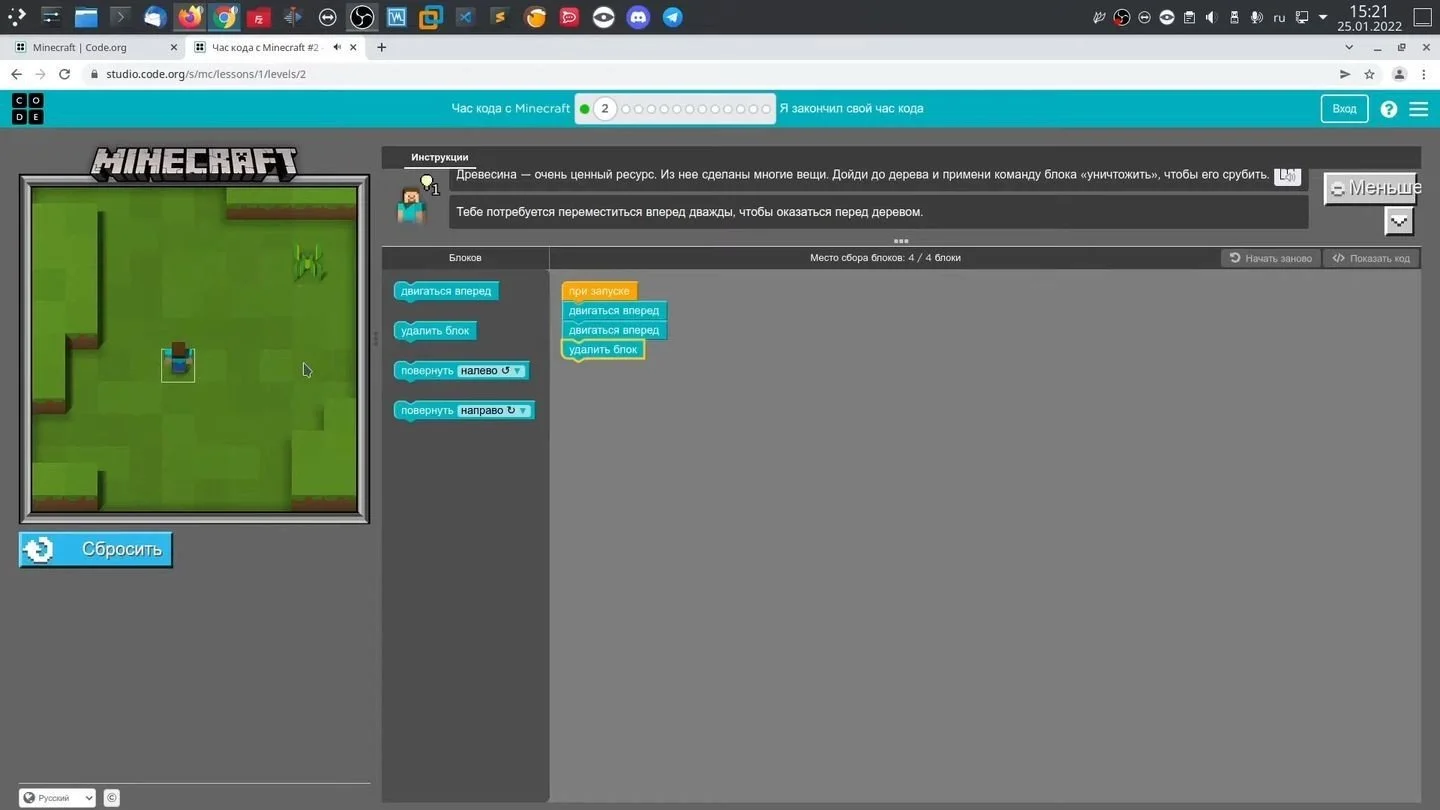The height and width of the screenshot is (810, 1440).
Task: Click the send/share icon in address bar
Action: tap(1345, 74)
